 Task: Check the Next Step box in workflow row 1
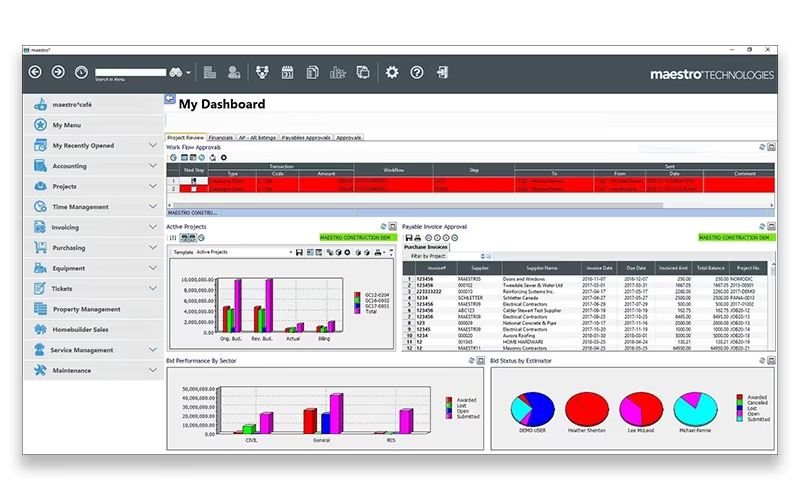(193, 181)
